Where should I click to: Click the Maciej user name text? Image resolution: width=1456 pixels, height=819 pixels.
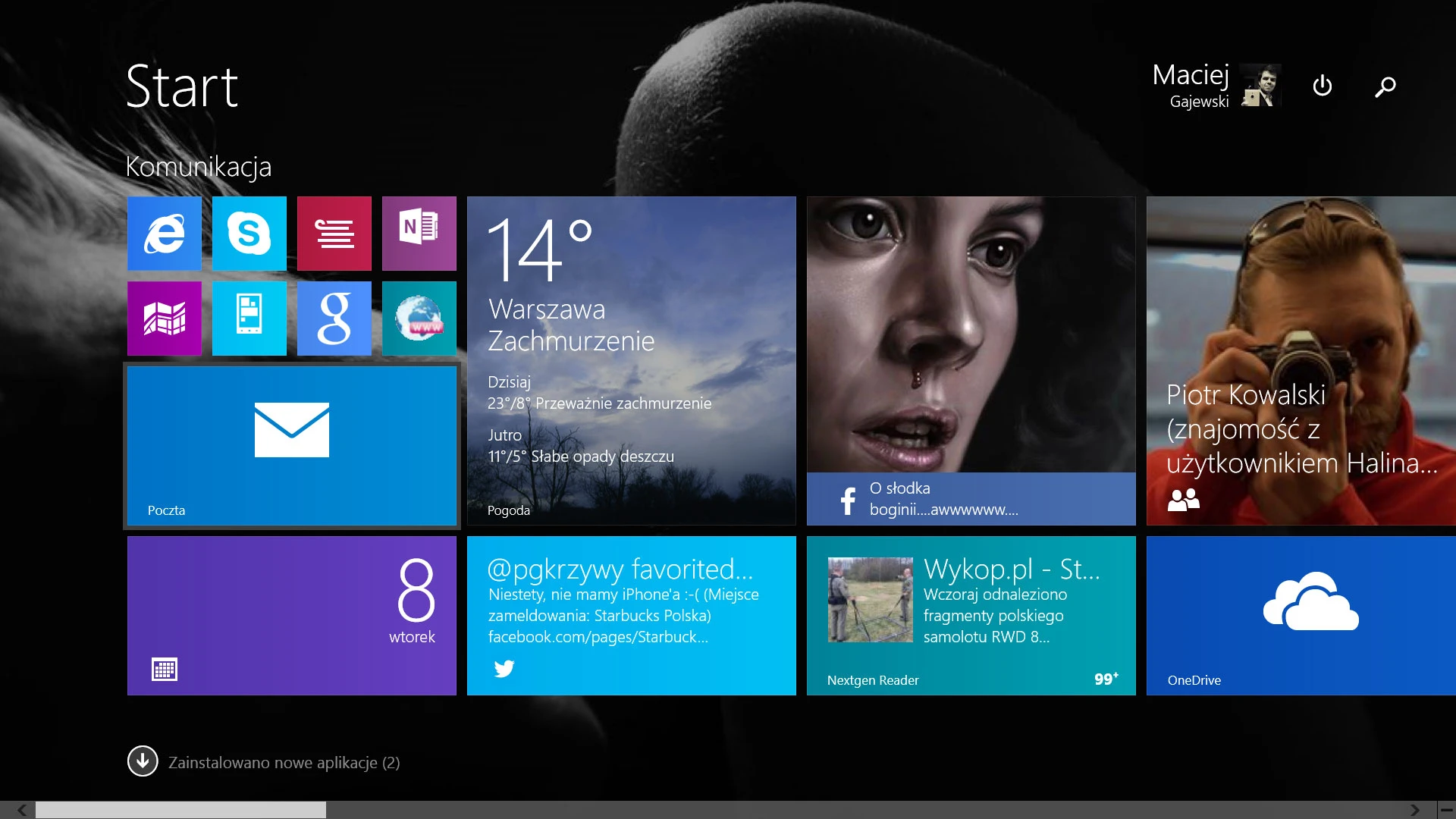tap(1191, 74)
